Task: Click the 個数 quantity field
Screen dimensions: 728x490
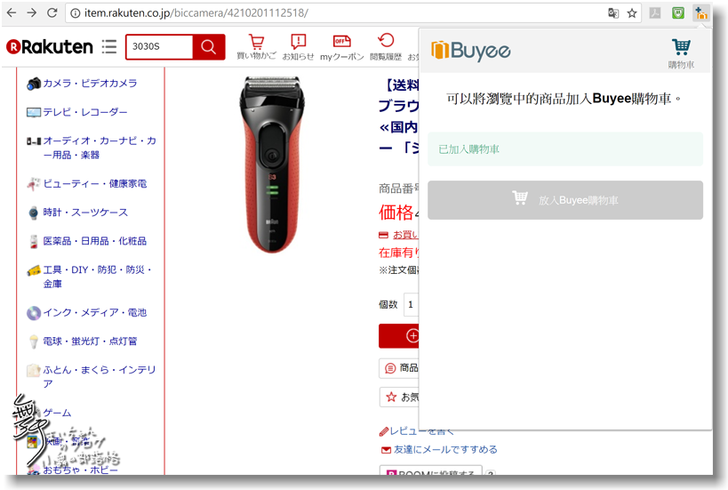Action: pyautogui.click(x=411, y=305)
